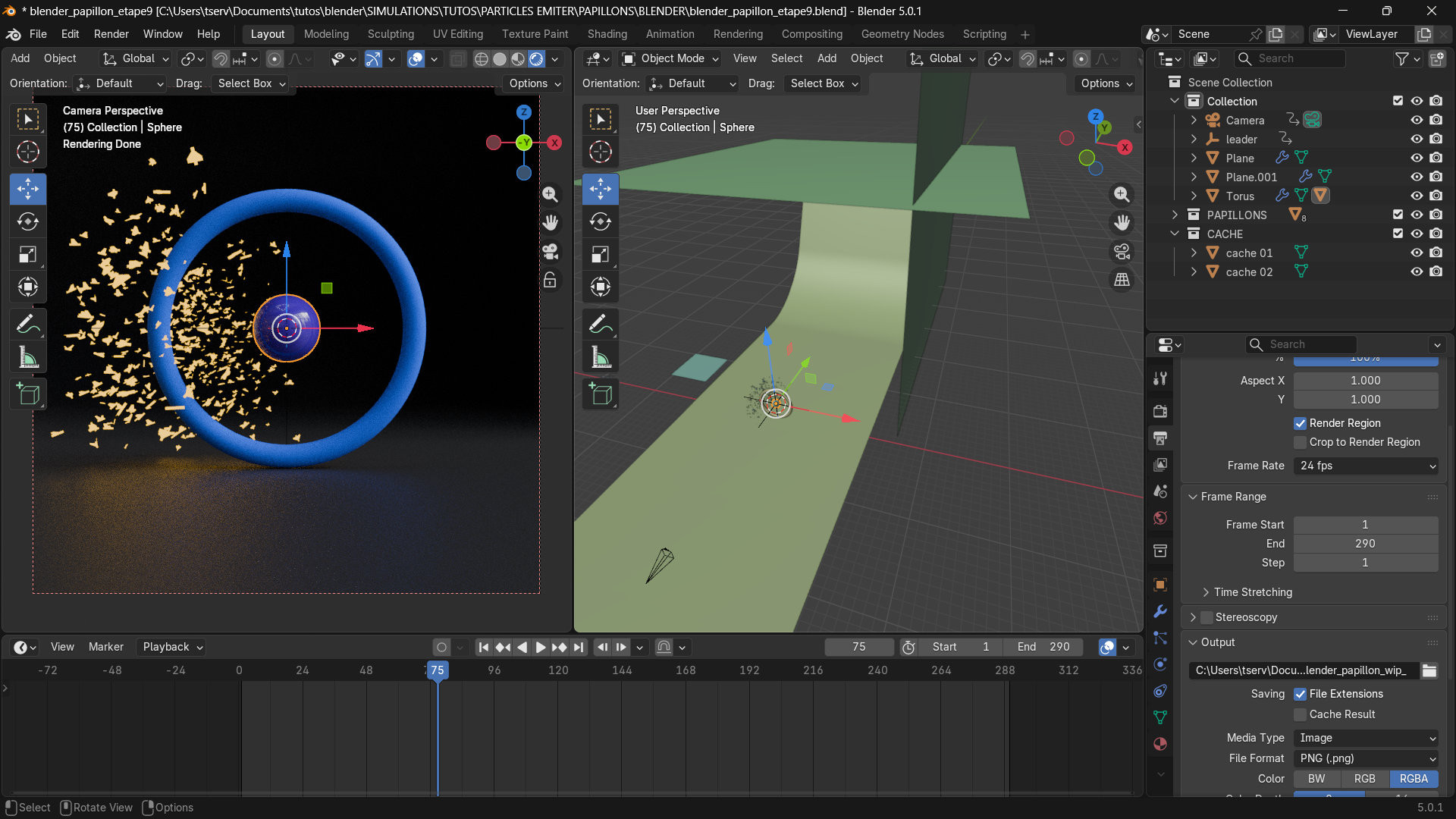Uncheck the Render Region checkbox

1301,423
